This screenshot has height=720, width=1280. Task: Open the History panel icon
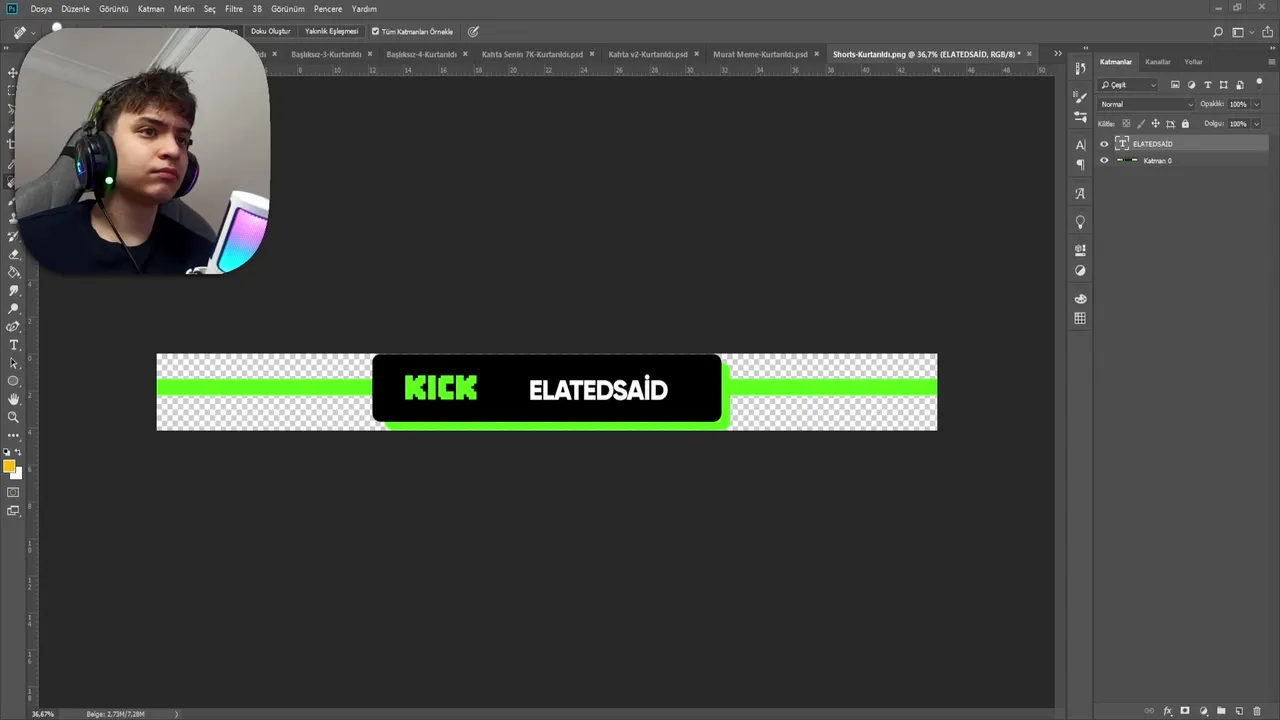[x=1080, y=68]
